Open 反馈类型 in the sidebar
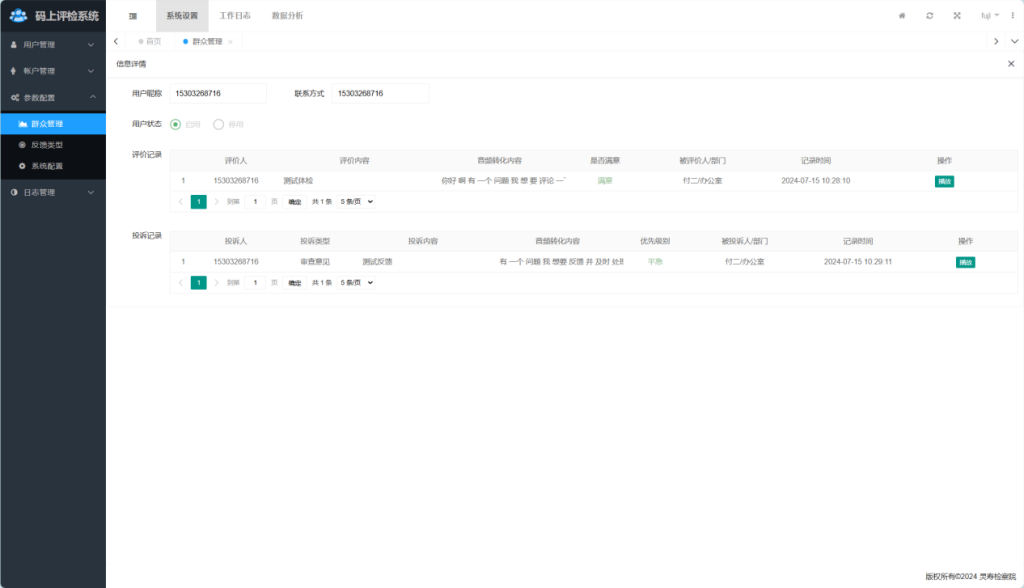 [47, 145]
